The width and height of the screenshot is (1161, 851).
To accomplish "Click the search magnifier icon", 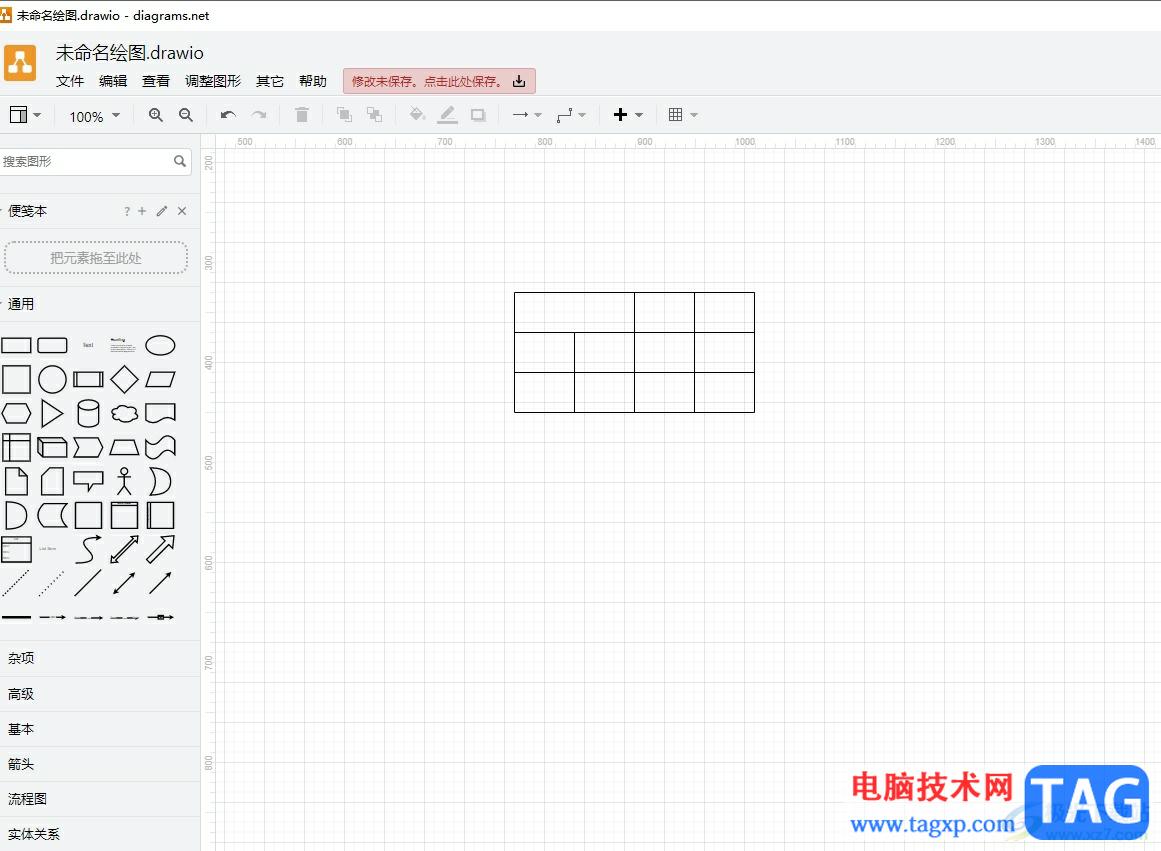I will coord(180,161).
